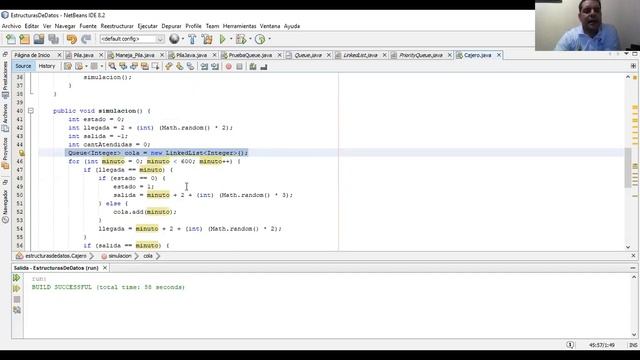Open the Archivo menu

11,26
